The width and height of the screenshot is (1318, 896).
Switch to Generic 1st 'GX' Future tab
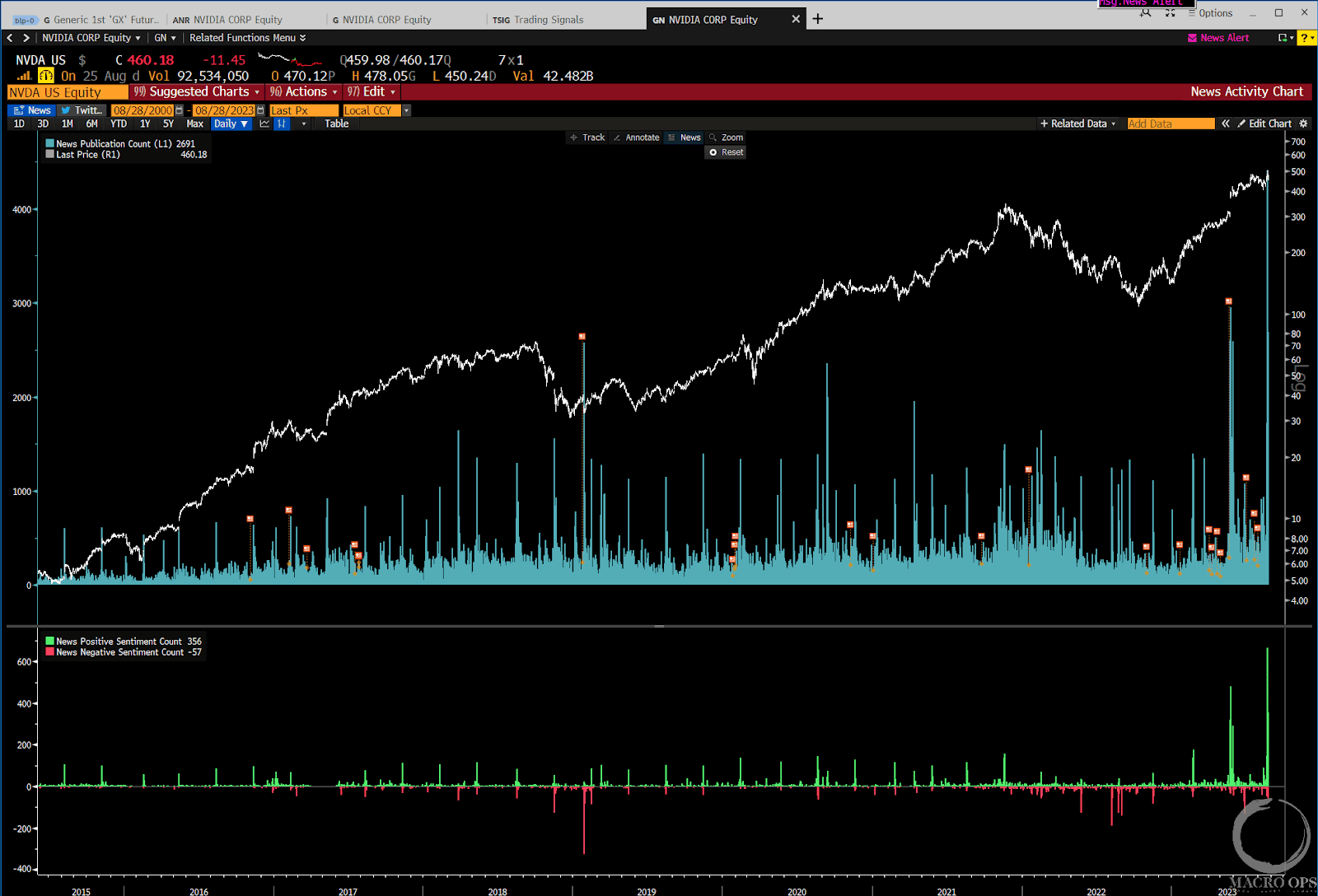[x=100, y=20]
